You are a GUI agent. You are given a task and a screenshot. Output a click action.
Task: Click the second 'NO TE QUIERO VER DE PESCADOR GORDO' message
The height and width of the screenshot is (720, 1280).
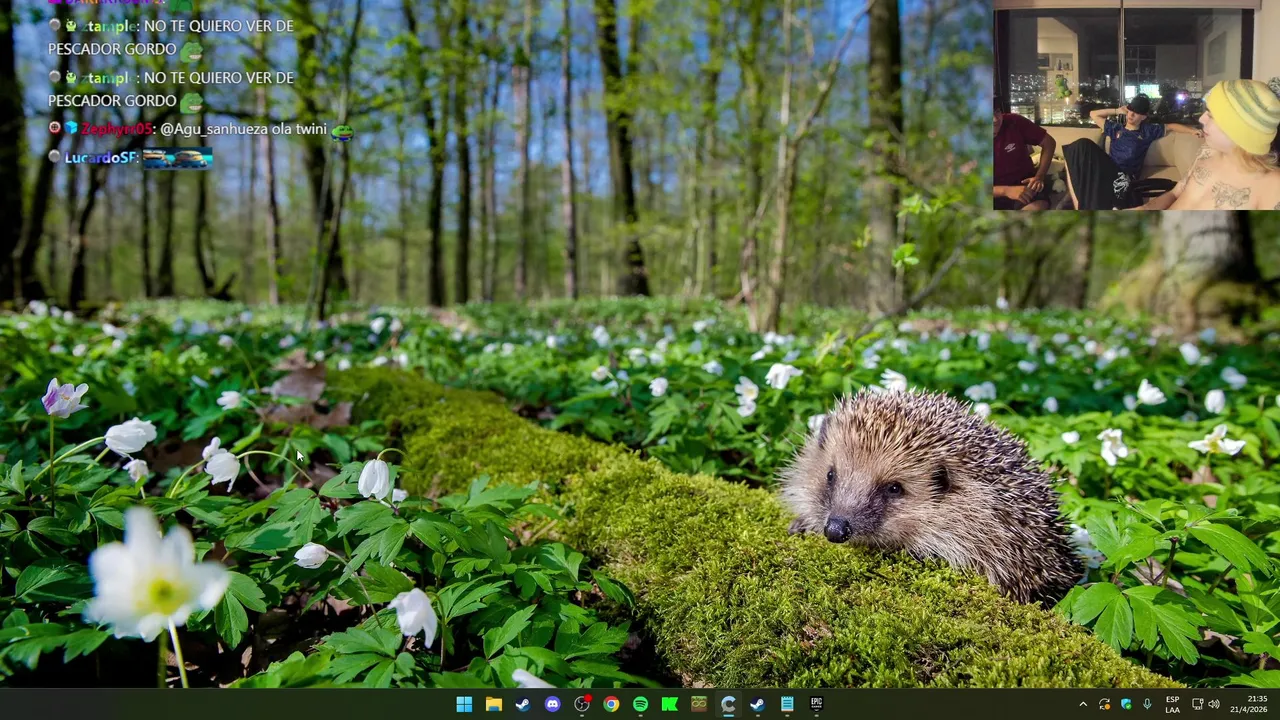click(171, 89)
